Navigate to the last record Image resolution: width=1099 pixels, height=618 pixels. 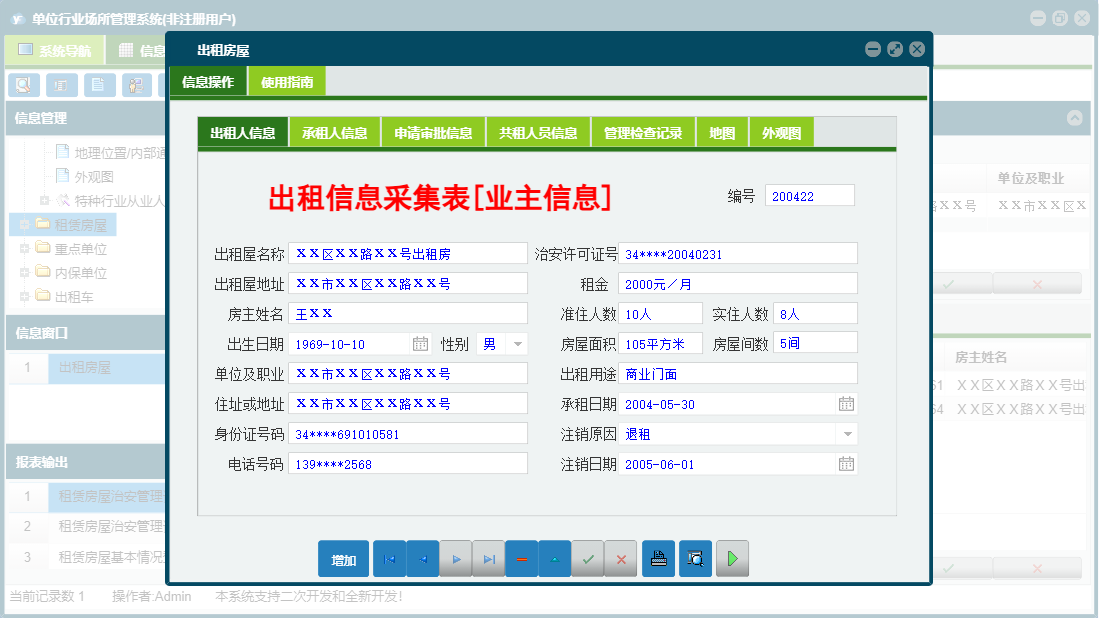click(x=488, y=558)
